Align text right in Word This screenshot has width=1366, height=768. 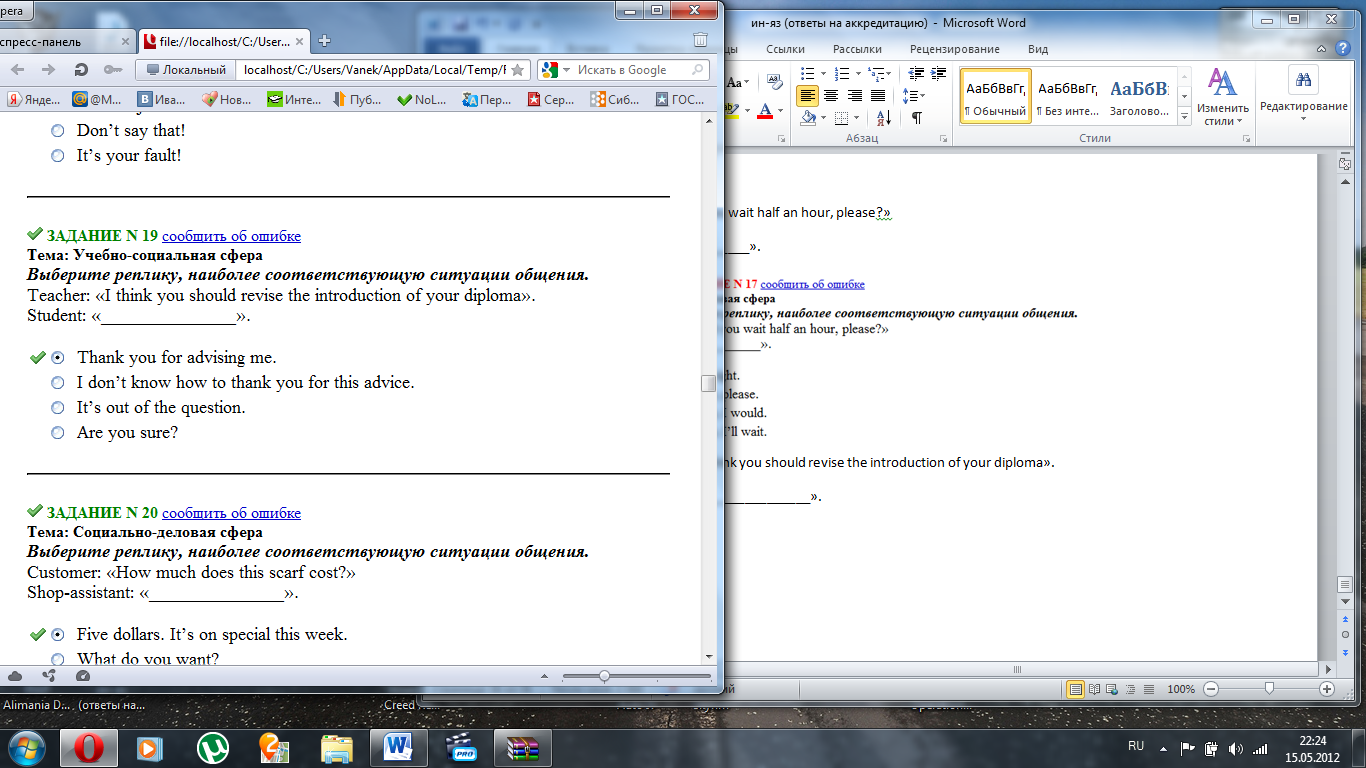coord(854,95)
